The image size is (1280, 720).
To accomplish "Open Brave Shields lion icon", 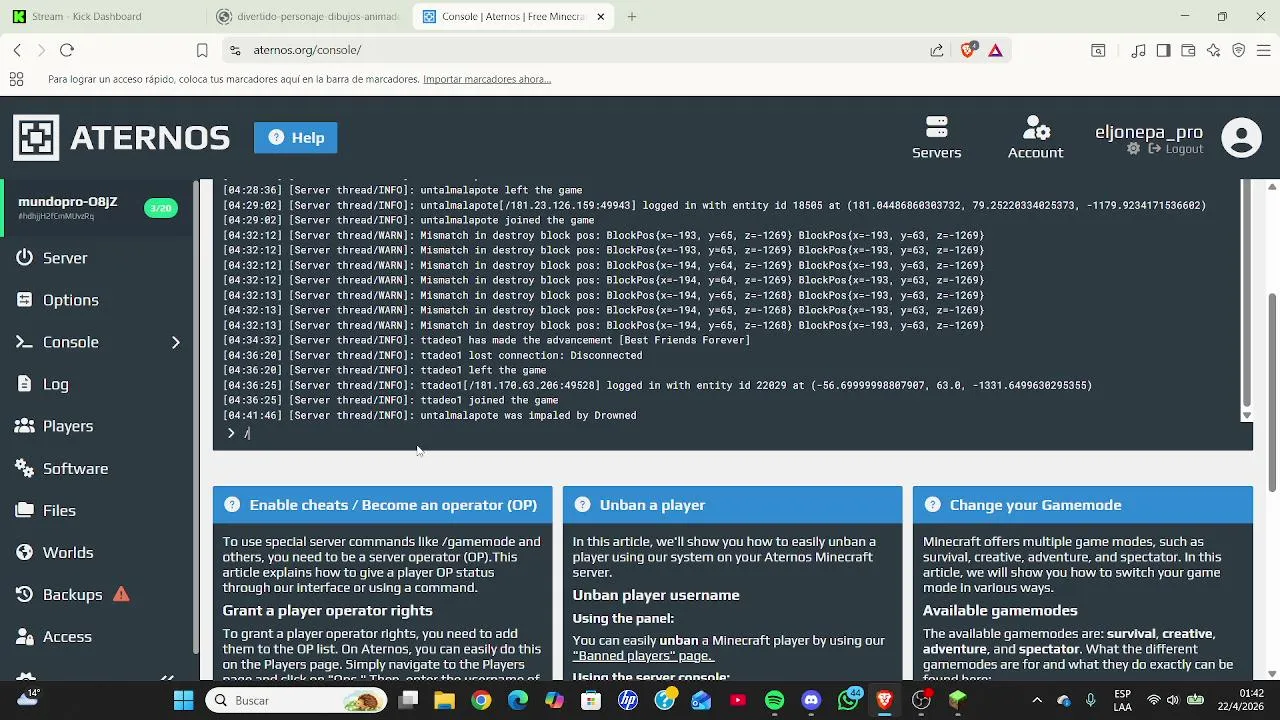I will point(967,50).
